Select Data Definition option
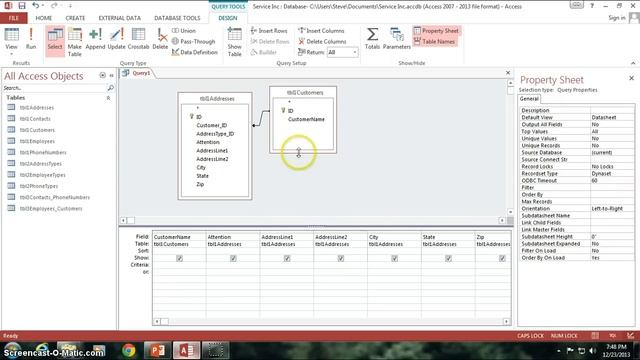The image size is (640, 360). (195, 52)
